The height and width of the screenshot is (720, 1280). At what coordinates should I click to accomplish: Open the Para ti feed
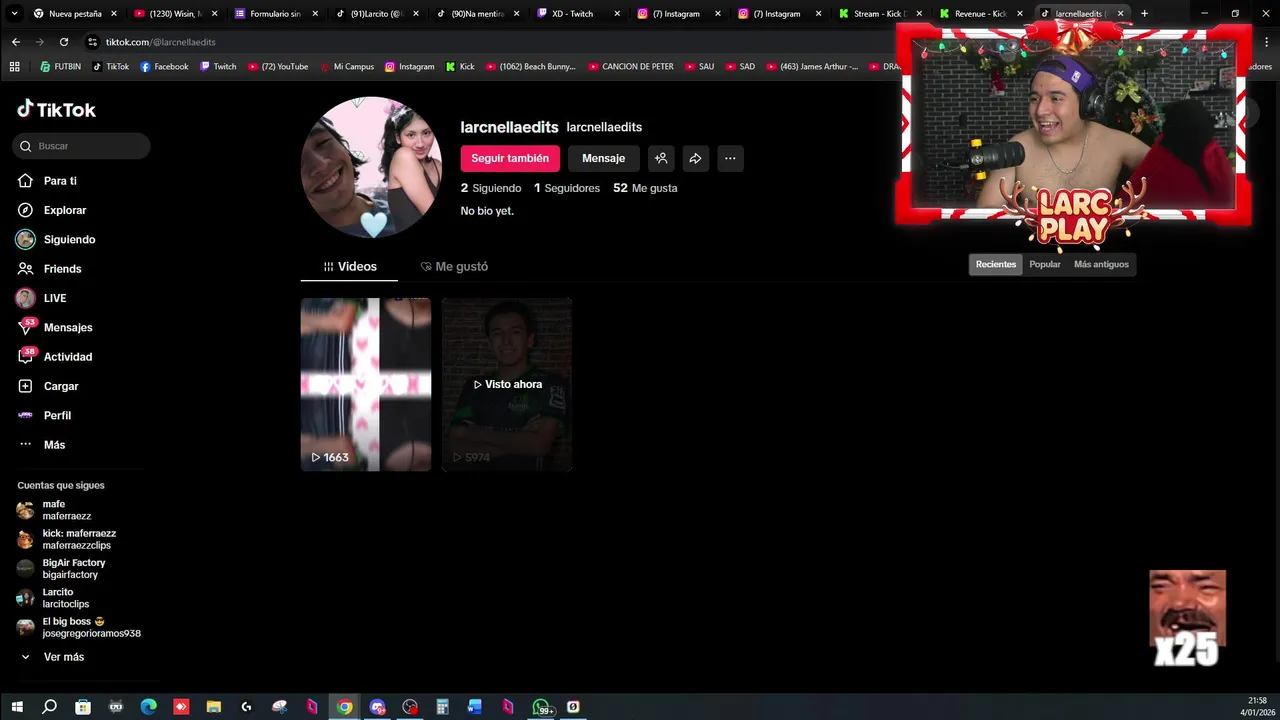60,181
